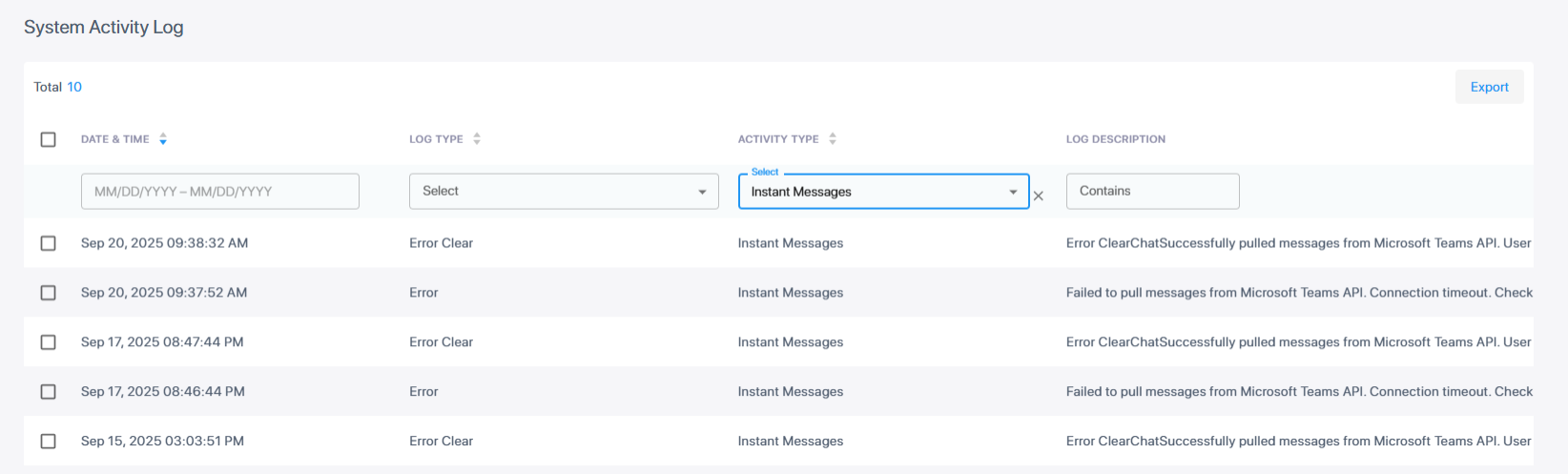1568x474 pixels.
Task: Open the first Error Clear log description
Action: [1297, 243]
